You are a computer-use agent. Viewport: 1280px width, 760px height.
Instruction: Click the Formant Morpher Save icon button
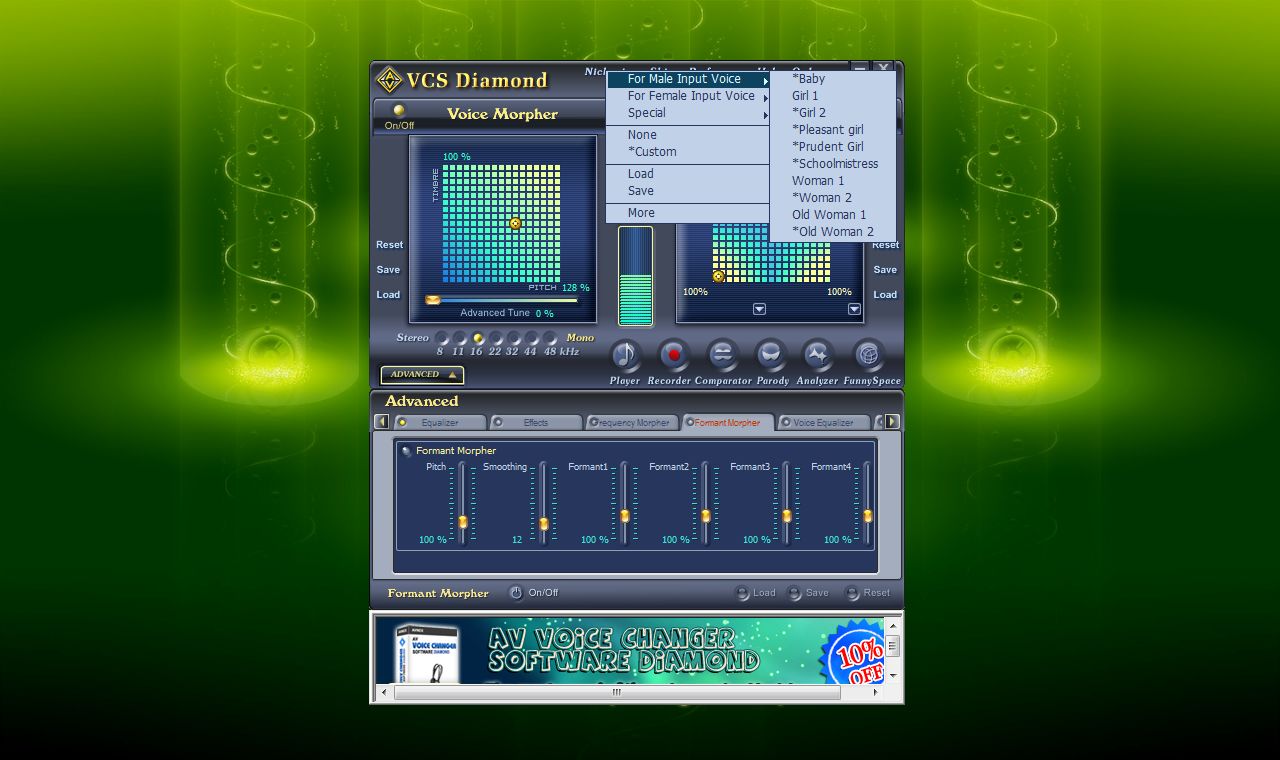[x=794, y=593]
